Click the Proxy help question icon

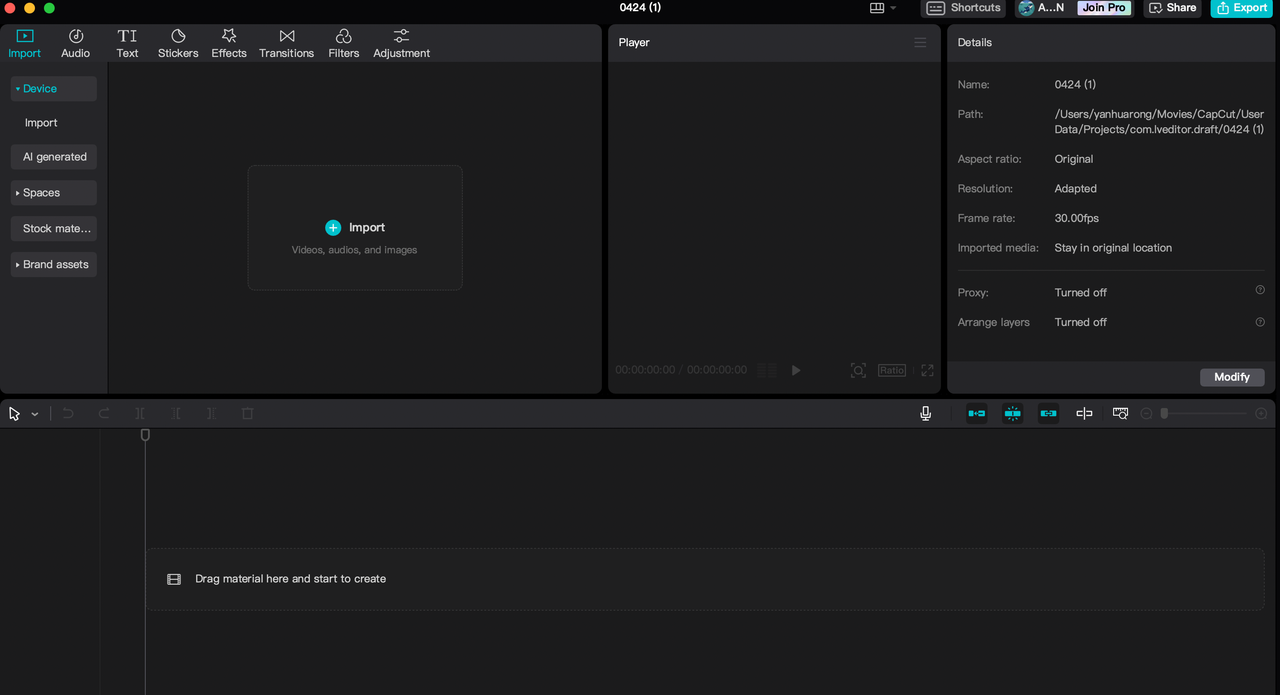tap(1260, 290)
